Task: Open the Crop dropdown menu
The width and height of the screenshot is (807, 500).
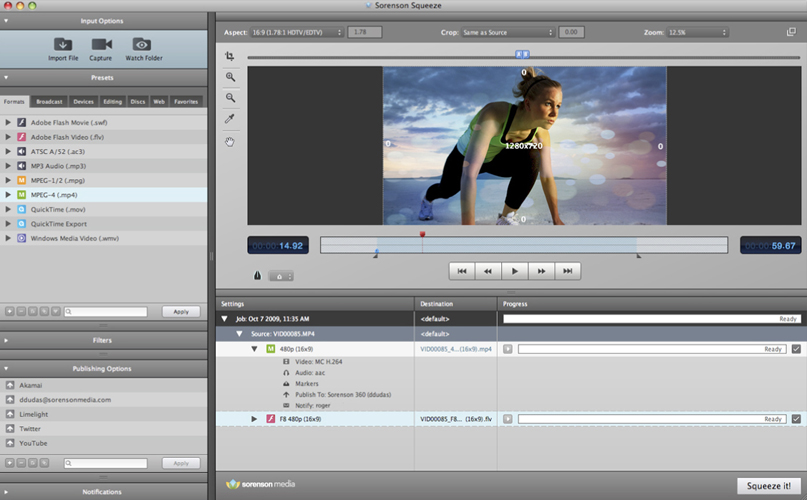Action: click(509, 33)
